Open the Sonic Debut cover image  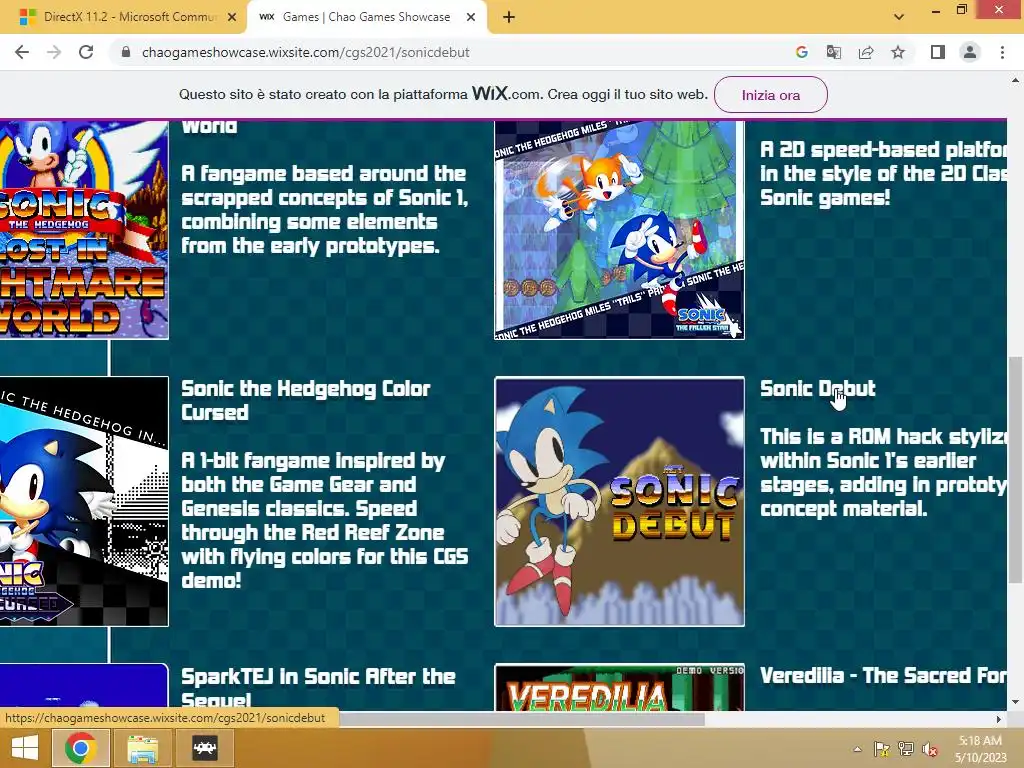[x=619, y=502]
